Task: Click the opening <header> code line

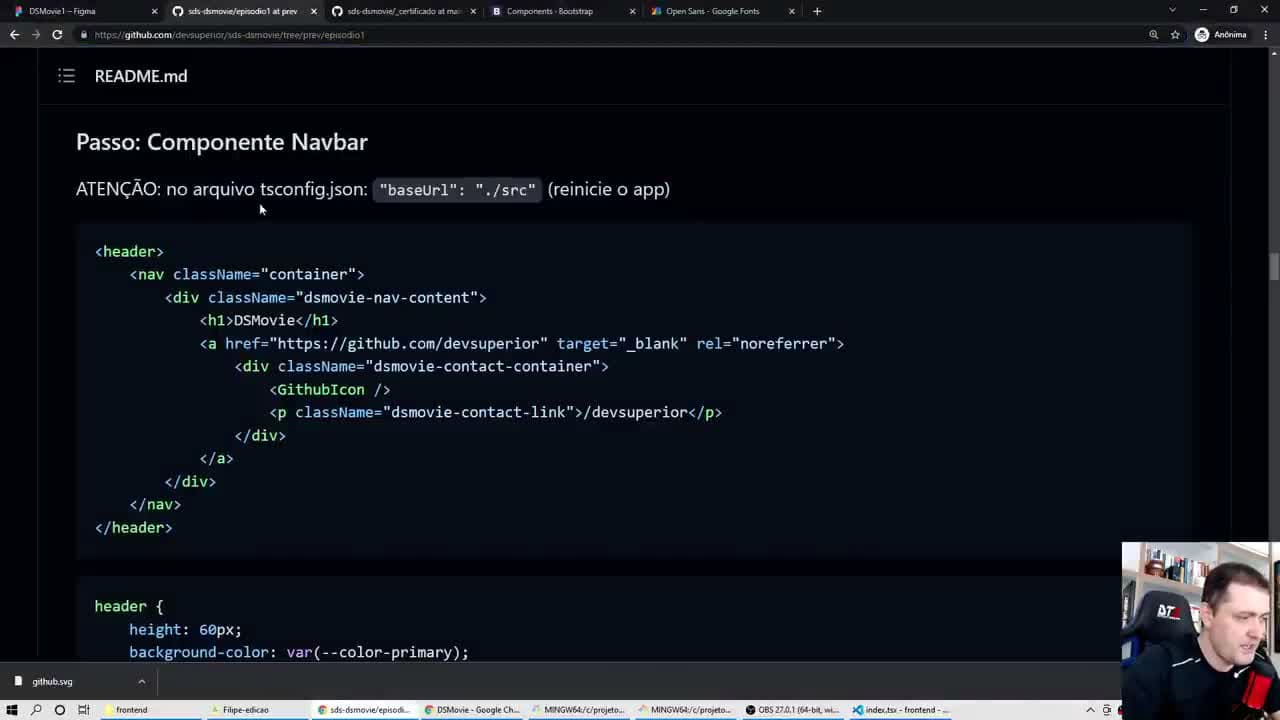Action: coord(129,251)
